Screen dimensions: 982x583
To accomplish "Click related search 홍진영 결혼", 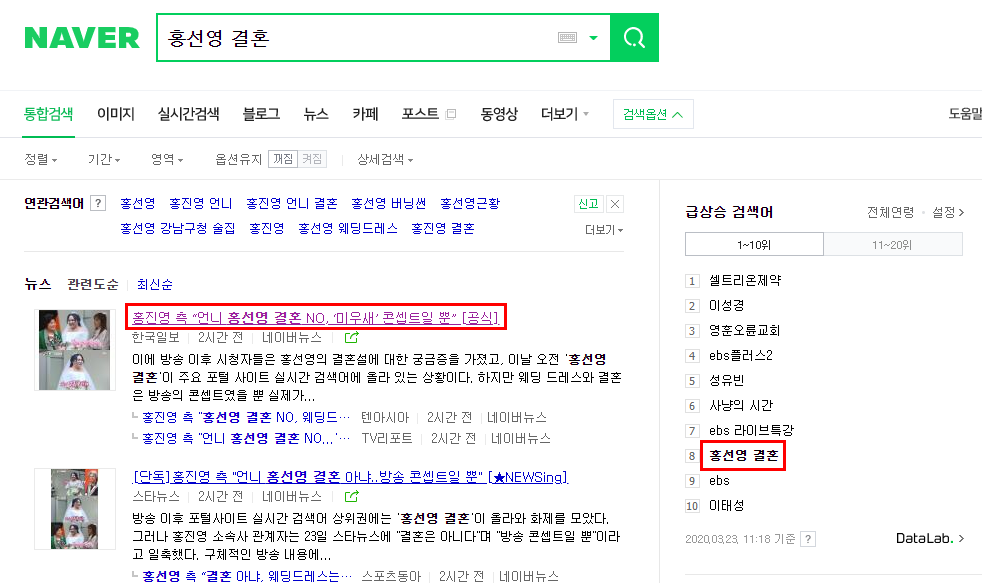I will coord(443,229).
